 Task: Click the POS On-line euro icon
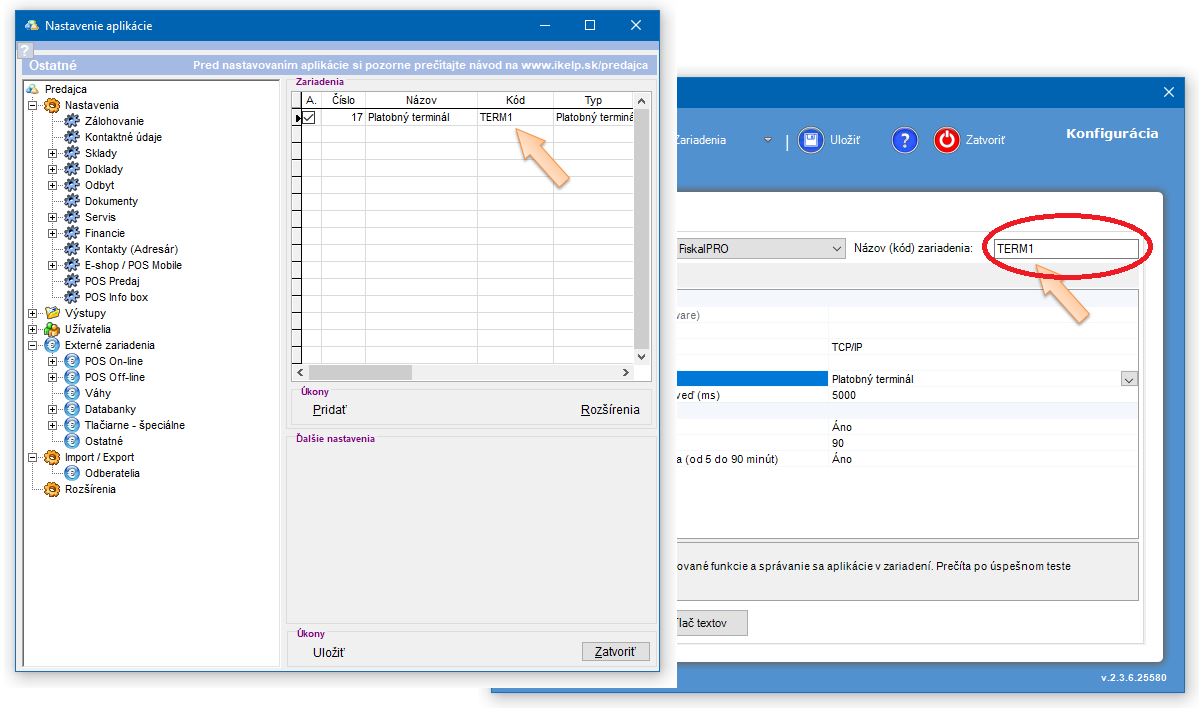pyautogui.click(x=72, y=361)
